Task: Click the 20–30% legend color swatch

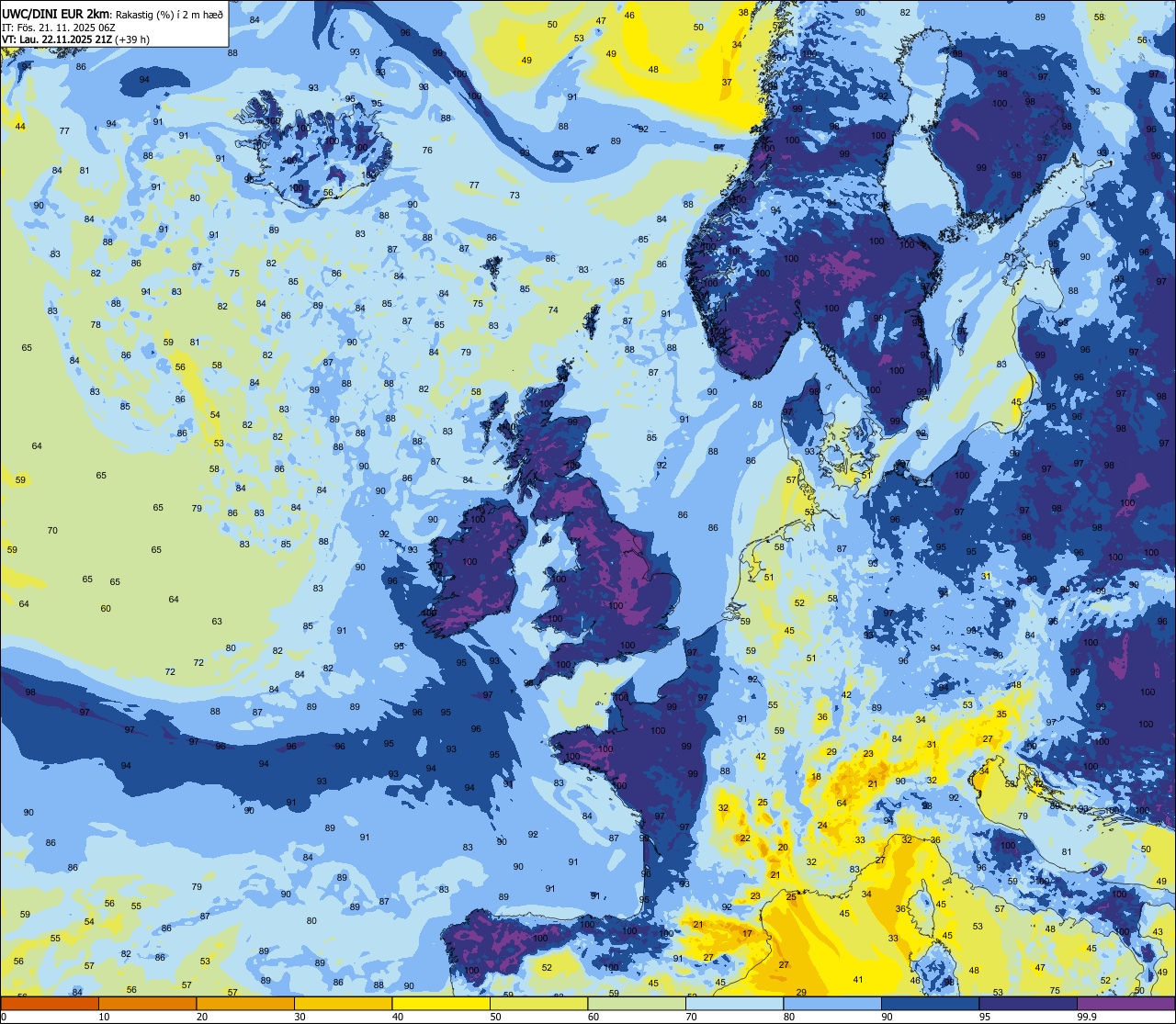Action: click(x=245, y=1003)
